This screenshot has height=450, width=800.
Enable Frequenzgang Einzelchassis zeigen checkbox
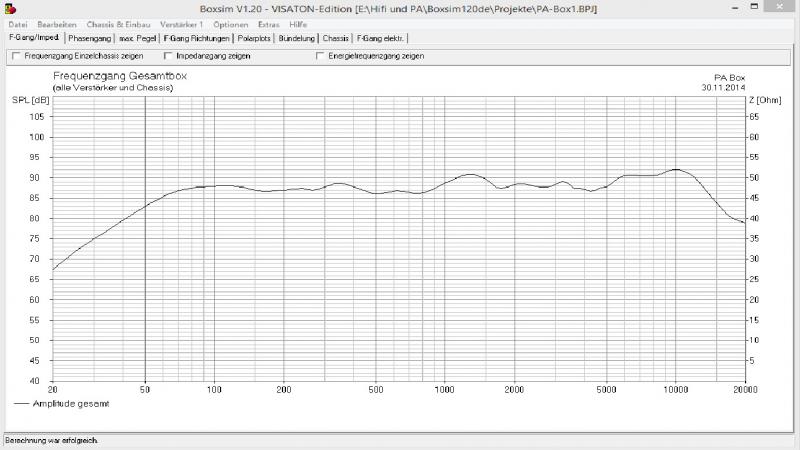click(16, 56)
